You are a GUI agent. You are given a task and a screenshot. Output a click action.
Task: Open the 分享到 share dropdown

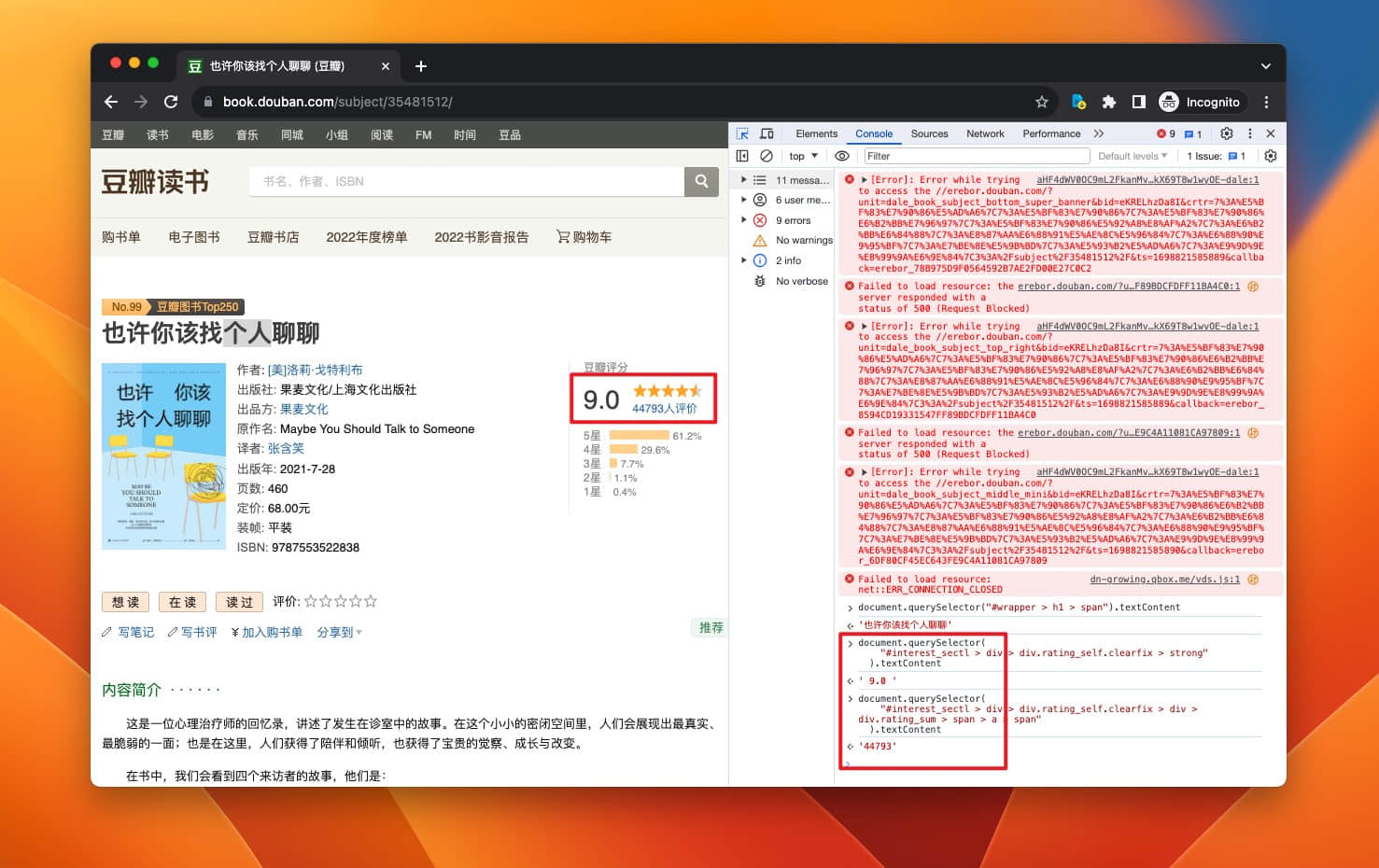pos(339,632)
